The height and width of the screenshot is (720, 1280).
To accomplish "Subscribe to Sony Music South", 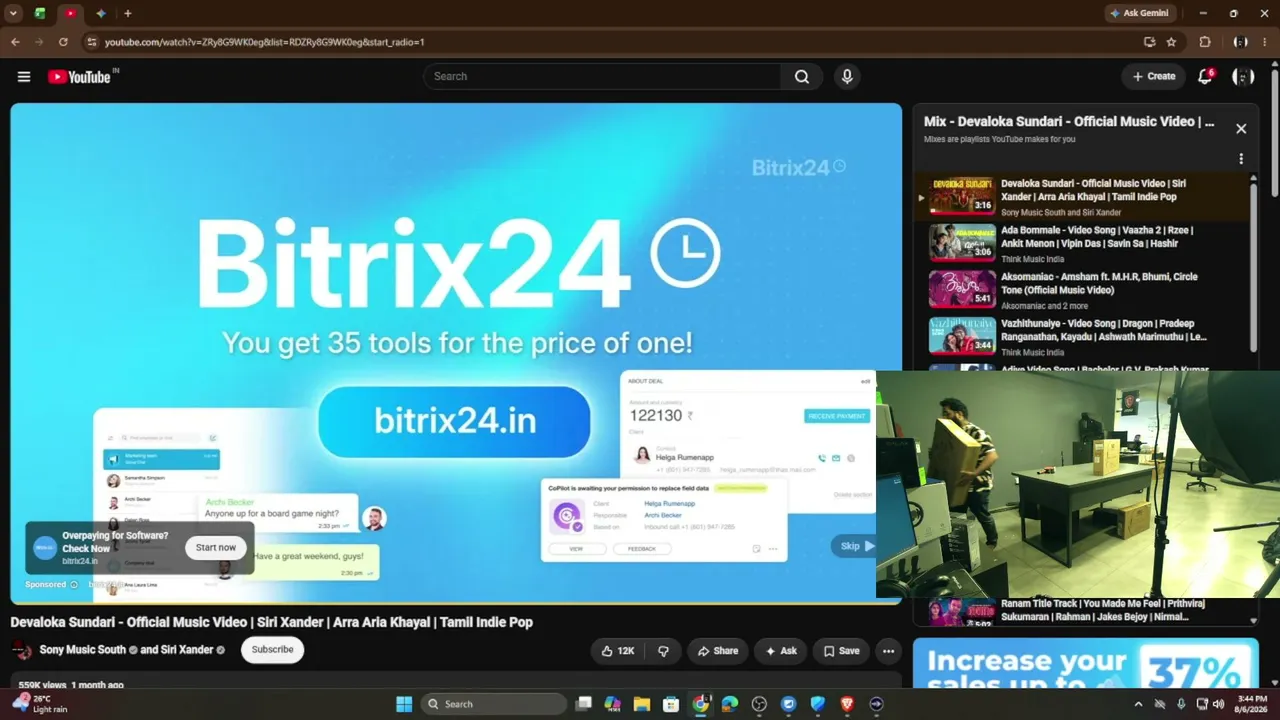I will pyautogui.click(x=272, y=650).
